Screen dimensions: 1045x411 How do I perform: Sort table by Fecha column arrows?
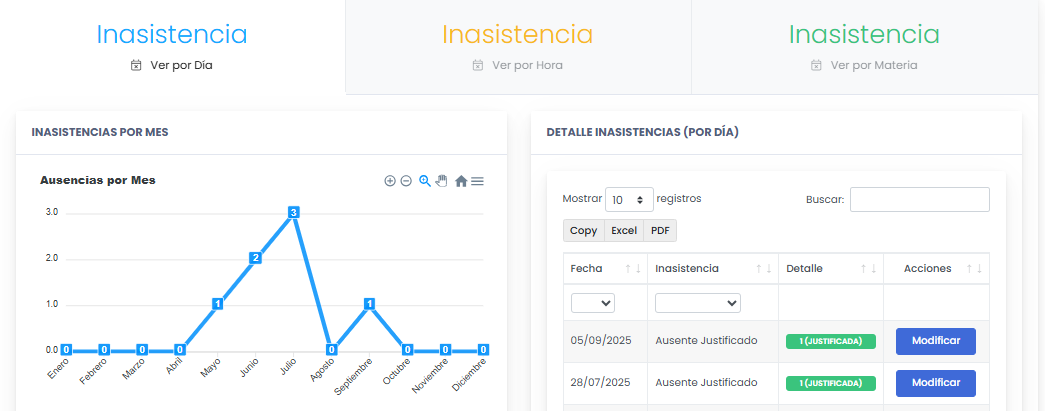(632, 268)
